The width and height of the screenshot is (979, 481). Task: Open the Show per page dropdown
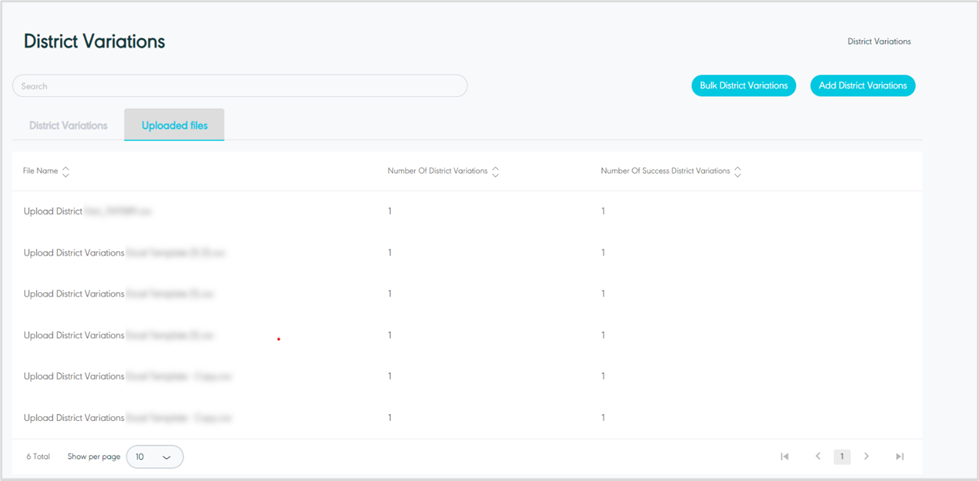(154, 457)
